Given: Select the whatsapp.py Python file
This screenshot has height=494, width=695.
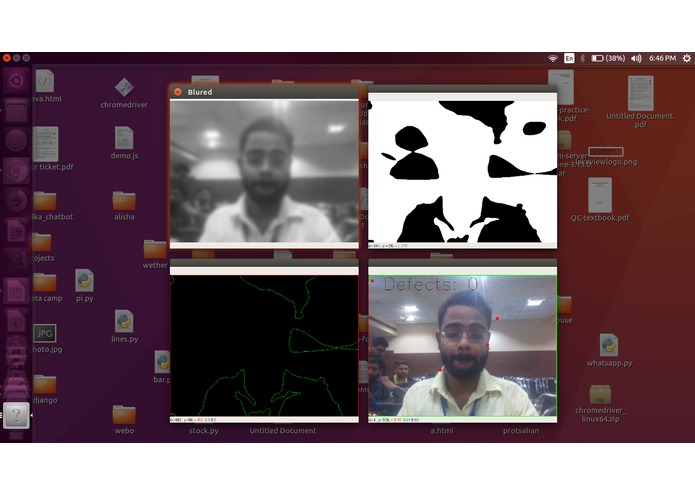Looking at the screenshot, I should pyautogui.click(x=609, y=350).
